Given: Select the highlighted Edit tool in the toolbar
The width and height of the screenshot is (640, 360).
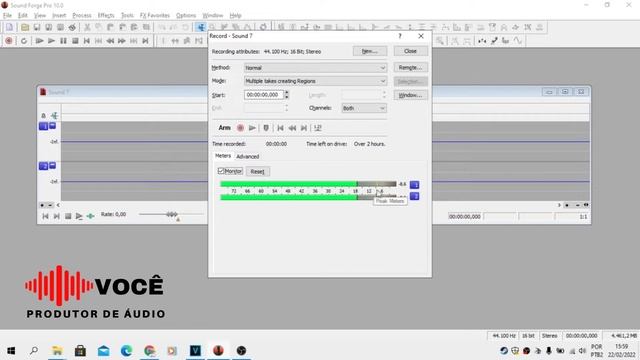Looking at the screenshot, I should pos(201,27).
